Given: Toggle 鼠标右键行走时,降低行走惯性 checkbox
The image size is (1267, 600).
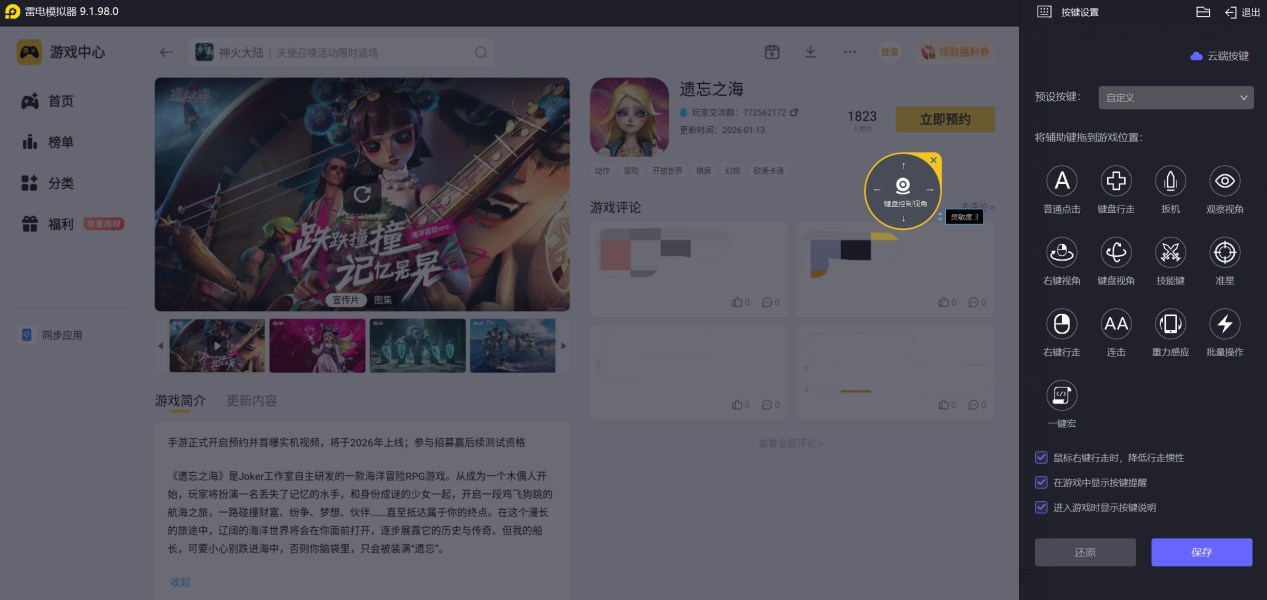Looking at the screenshot, I should (x=1041, y=457).
